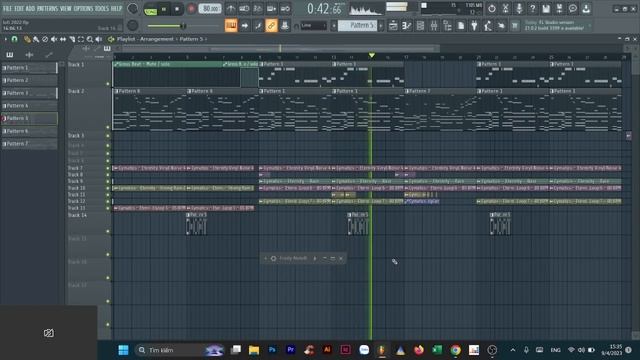Click arrow left of Pattern 5 selector
Viewport: 640px width, 360px height.
click(x=334, y=26)
